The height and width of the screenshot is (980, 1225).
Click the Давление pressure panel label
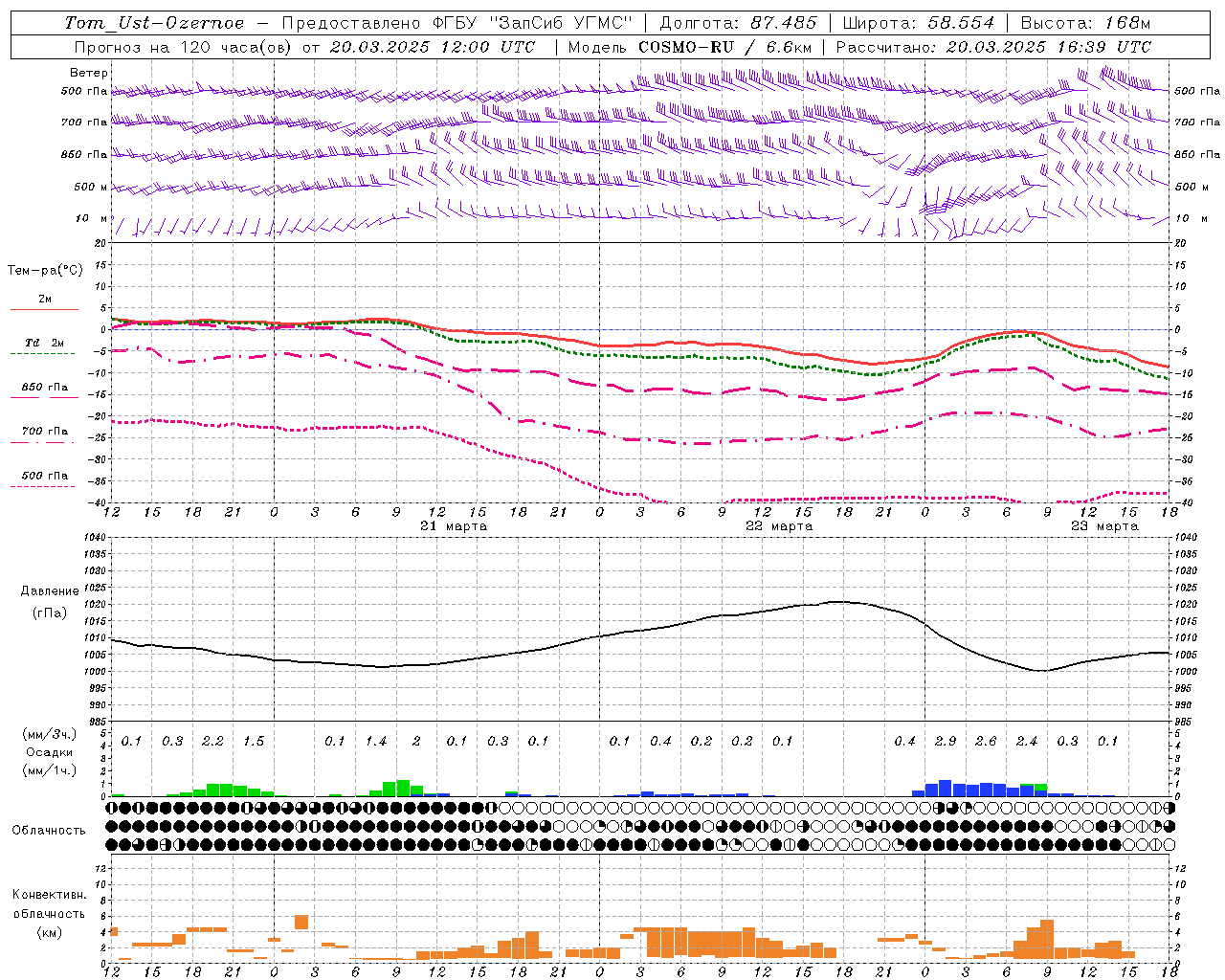tap(50, 591)
